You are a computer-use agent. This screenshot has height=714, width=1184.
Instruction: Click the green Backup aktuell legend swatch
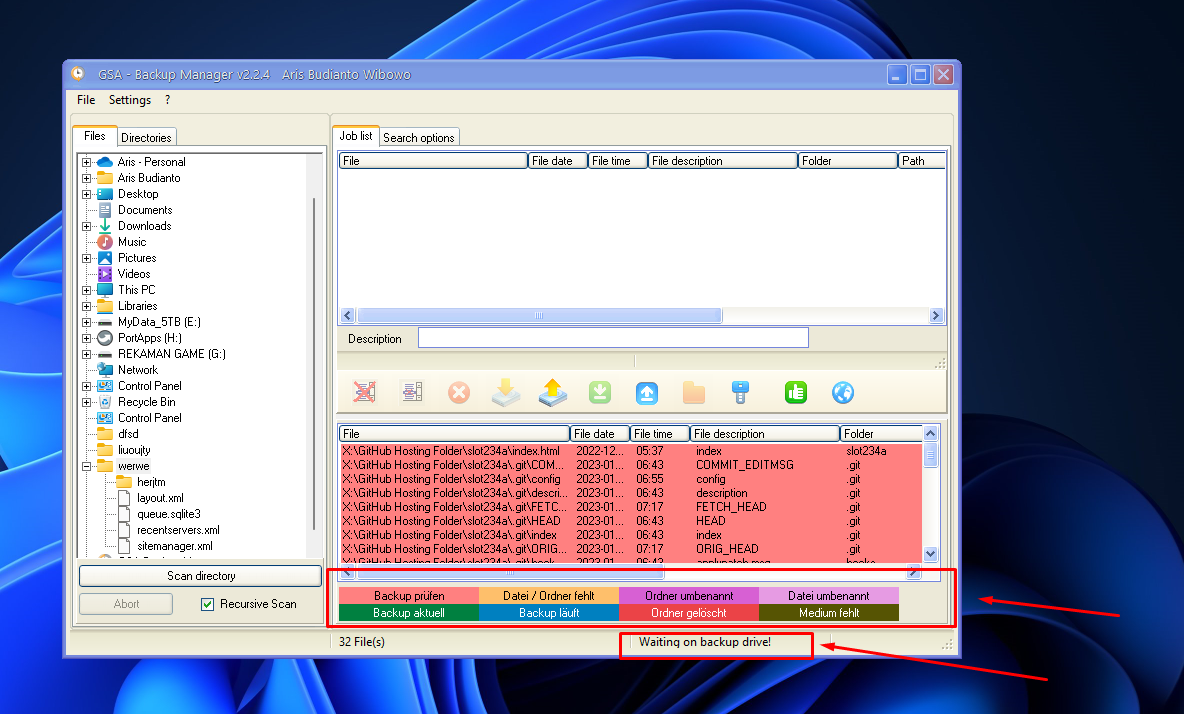(409, 613)
